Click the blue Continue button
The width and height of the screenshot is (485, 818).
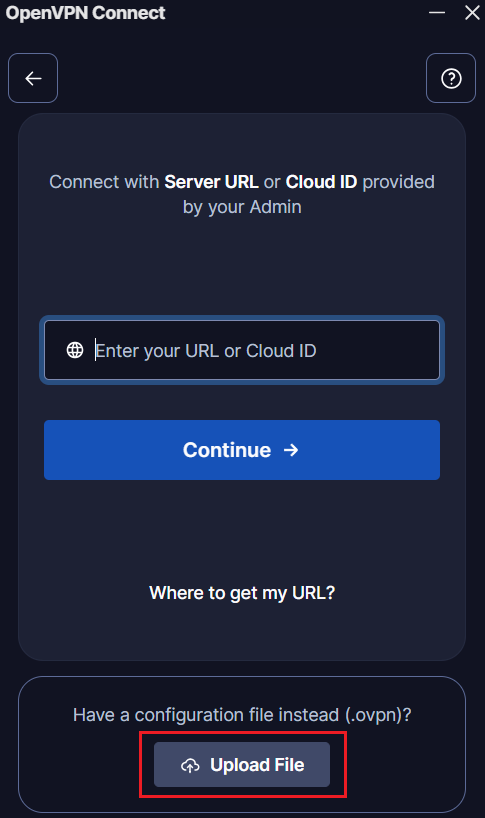click(242, 450)
